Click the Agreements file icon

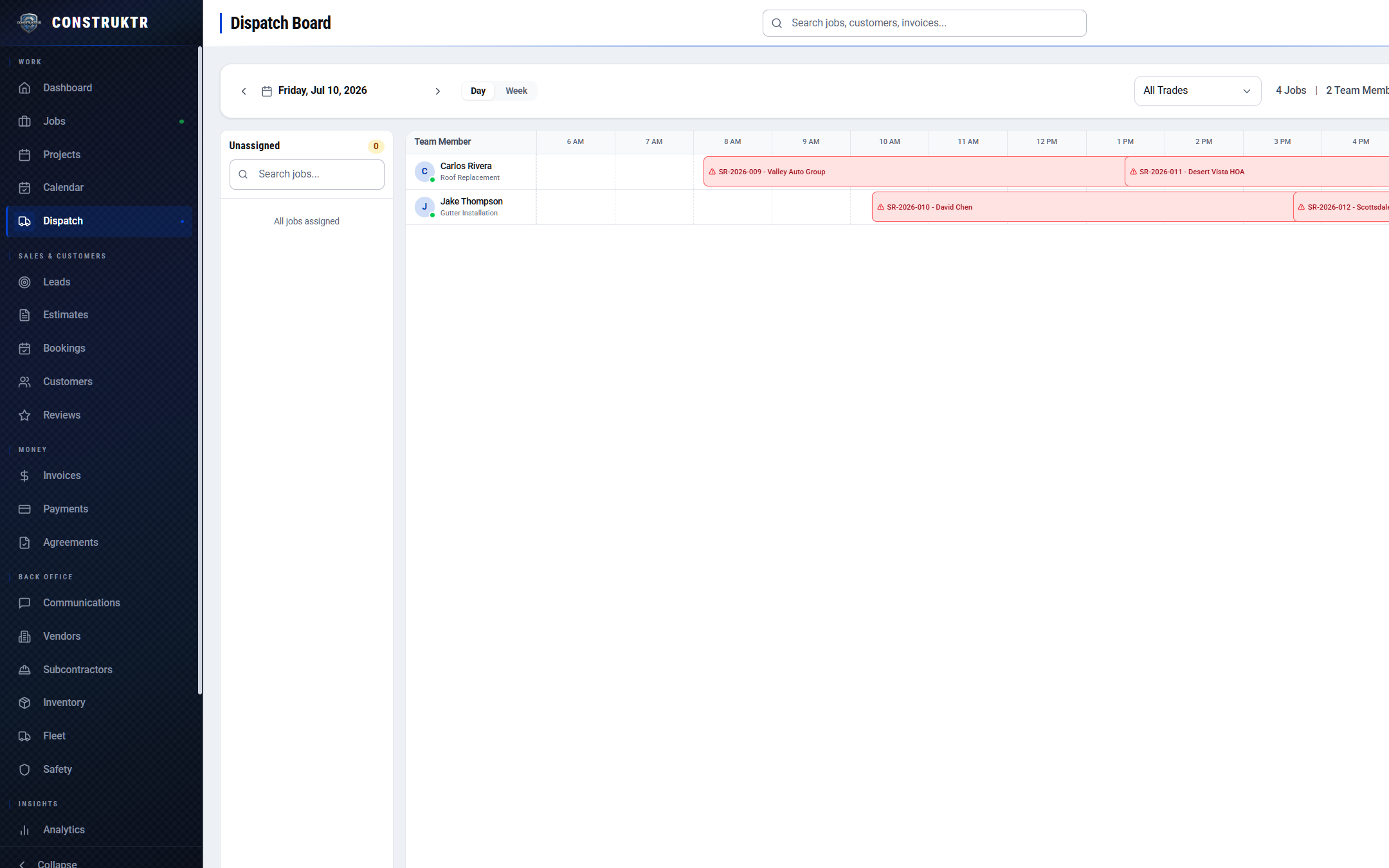coord(24,543)
